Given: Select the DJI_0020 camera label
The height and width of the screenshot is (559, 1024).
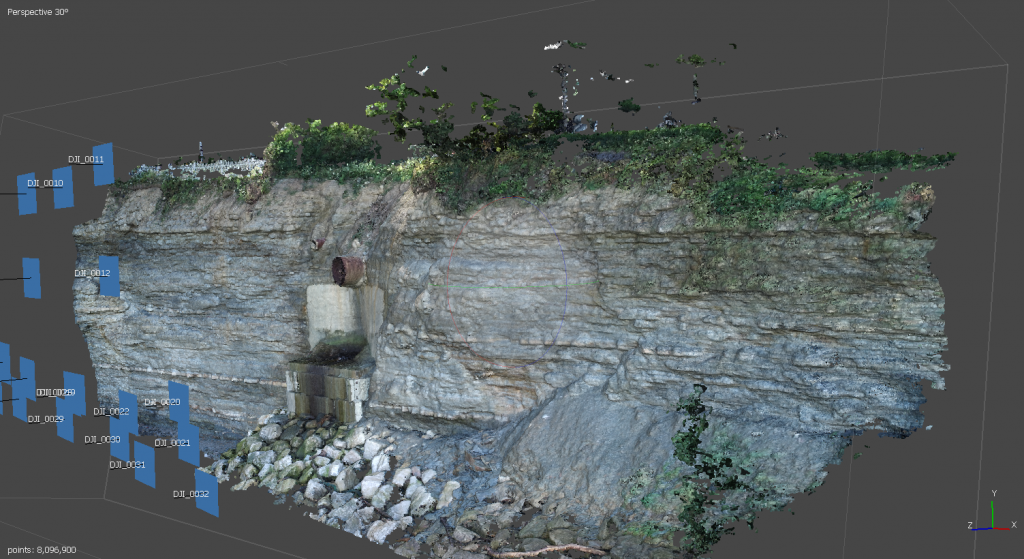Looking at the screenshot, I should click(162, 402).
